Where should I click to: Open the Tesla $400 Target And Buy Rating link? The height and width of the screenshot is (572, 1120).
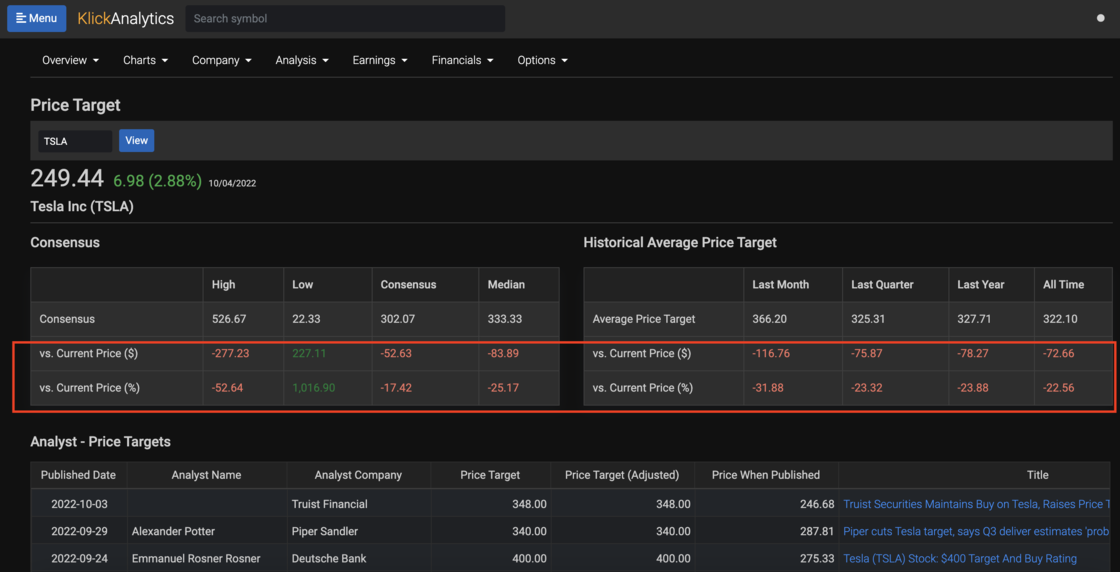click(x=960, y=558)
